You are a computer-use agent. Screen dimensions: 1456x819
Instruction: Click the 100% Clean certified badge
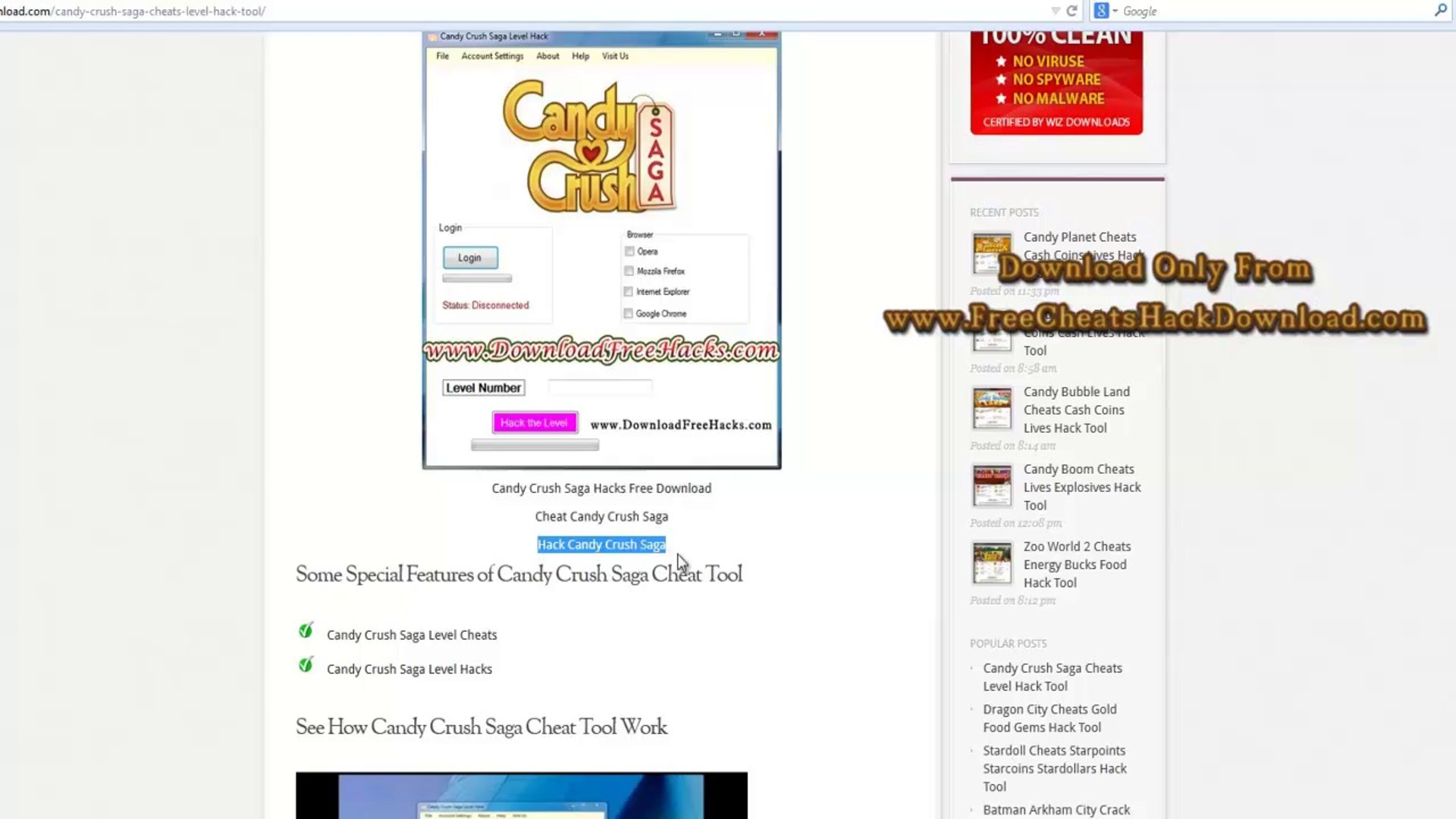[1056, 83]
